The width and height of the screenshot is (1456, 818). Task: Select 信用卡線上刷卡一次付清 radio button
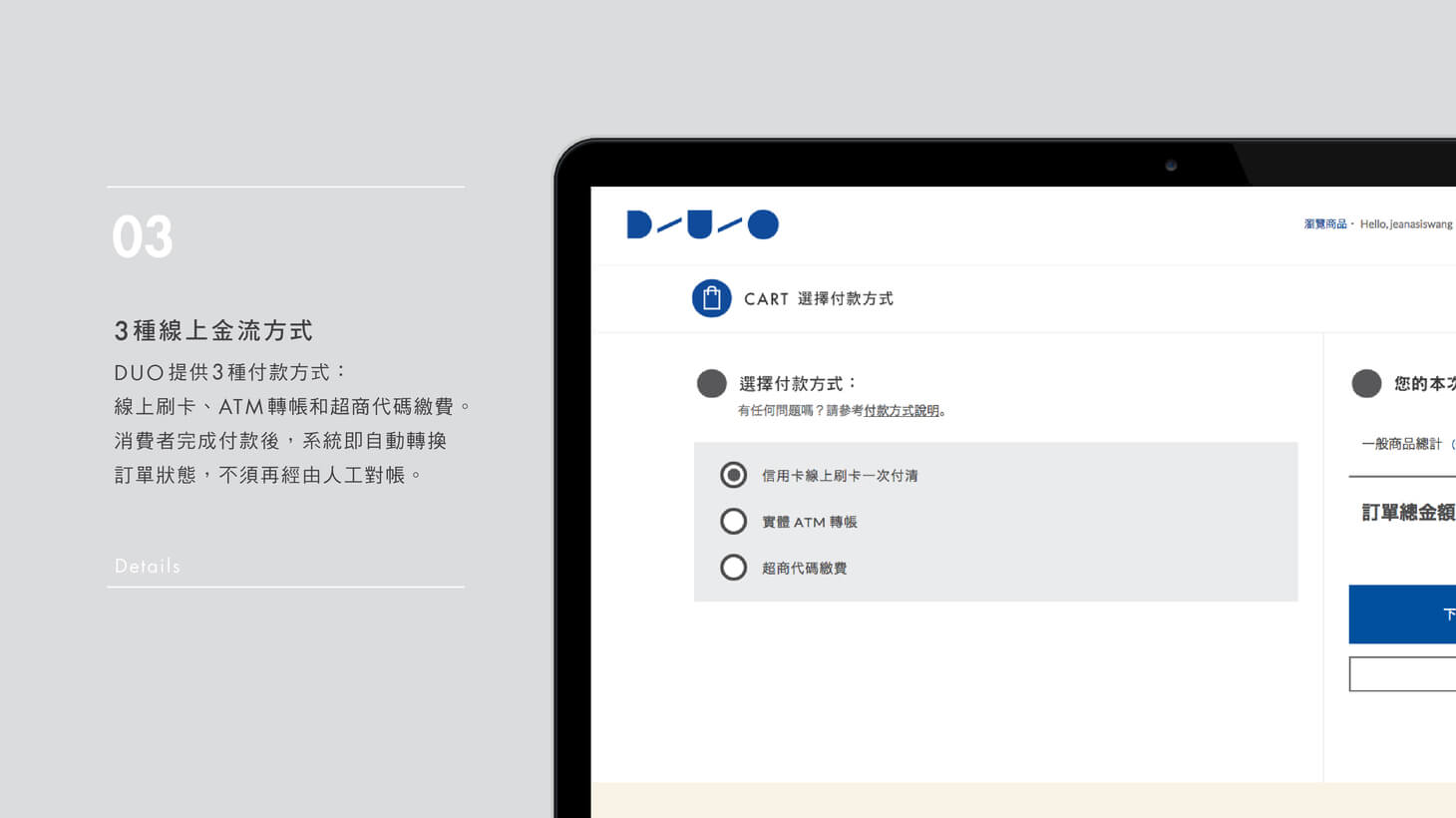[733, 476]
